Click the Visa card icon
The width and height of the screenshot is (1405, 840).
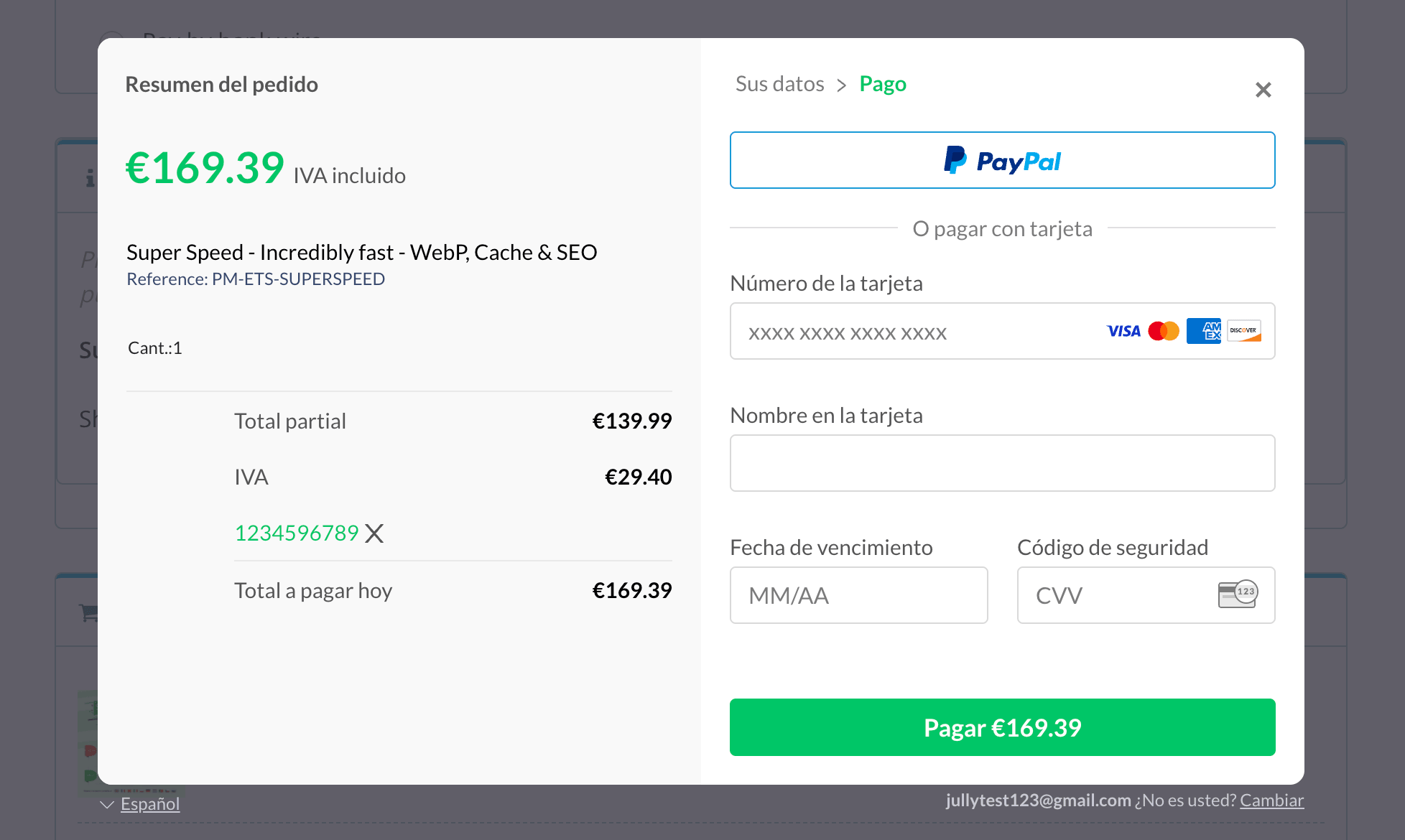click(1123, 331)
